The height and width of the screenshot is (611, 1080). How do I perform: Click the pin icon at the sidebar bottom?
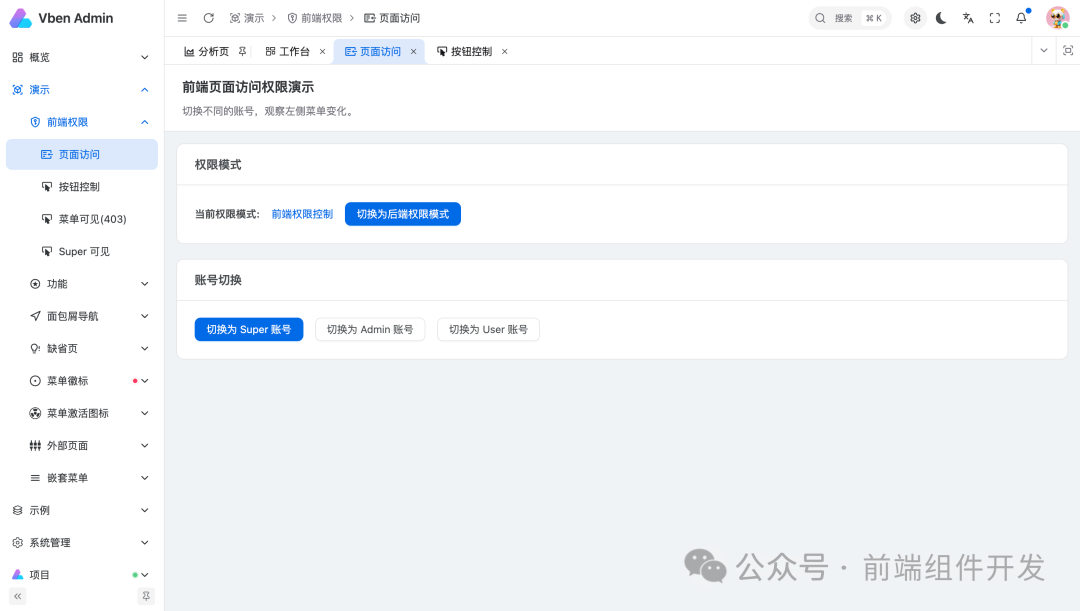146,595
